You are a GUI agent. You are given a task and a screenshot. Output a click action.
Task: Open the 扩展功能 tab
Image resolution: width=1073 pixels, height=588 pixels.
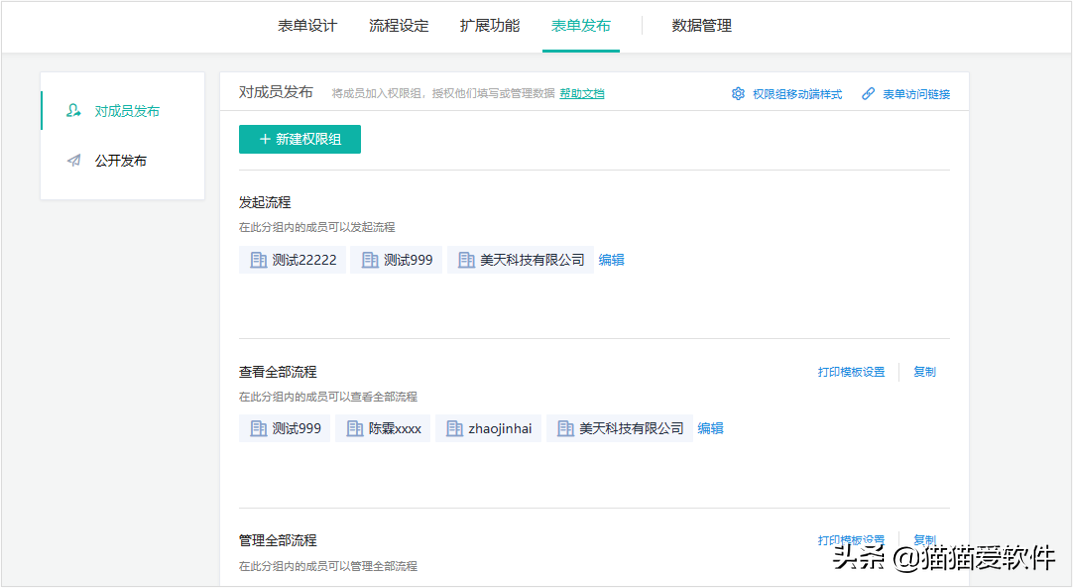(x=490, y=26)
